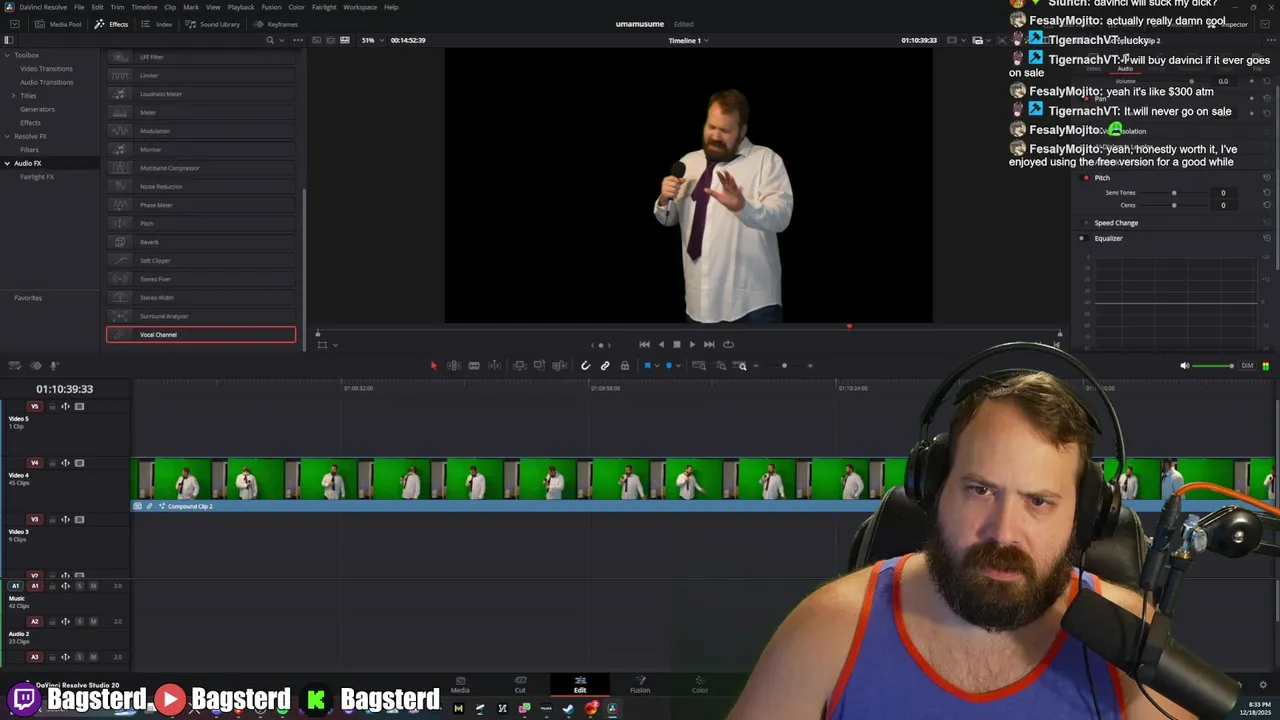Image resolution: width=1280 pixels, height=720 pixels.
Task: Toggle timeline snapping magnet icon
Action: (586, 366)
